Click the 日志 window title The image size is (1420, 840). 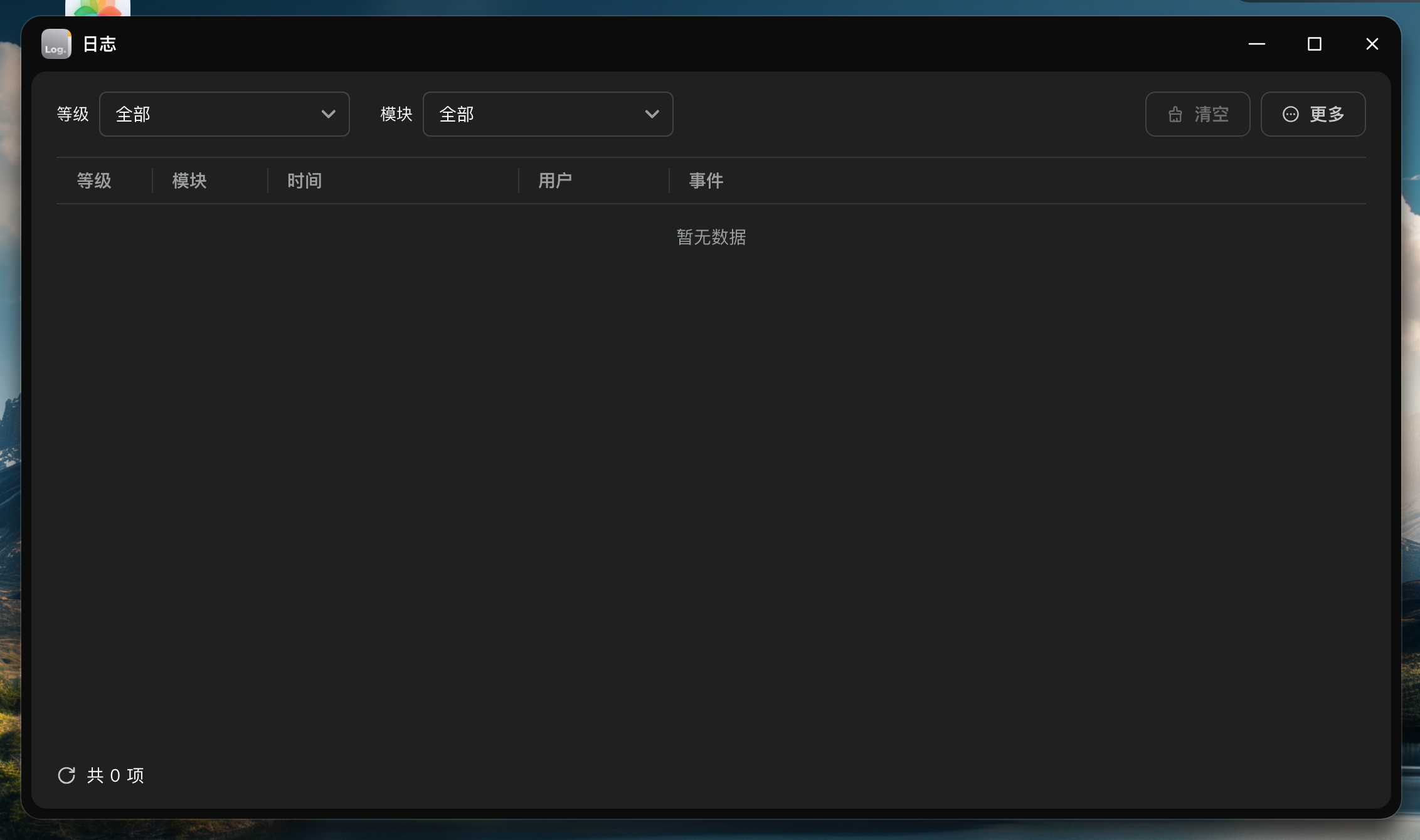[x=100, y=44]
